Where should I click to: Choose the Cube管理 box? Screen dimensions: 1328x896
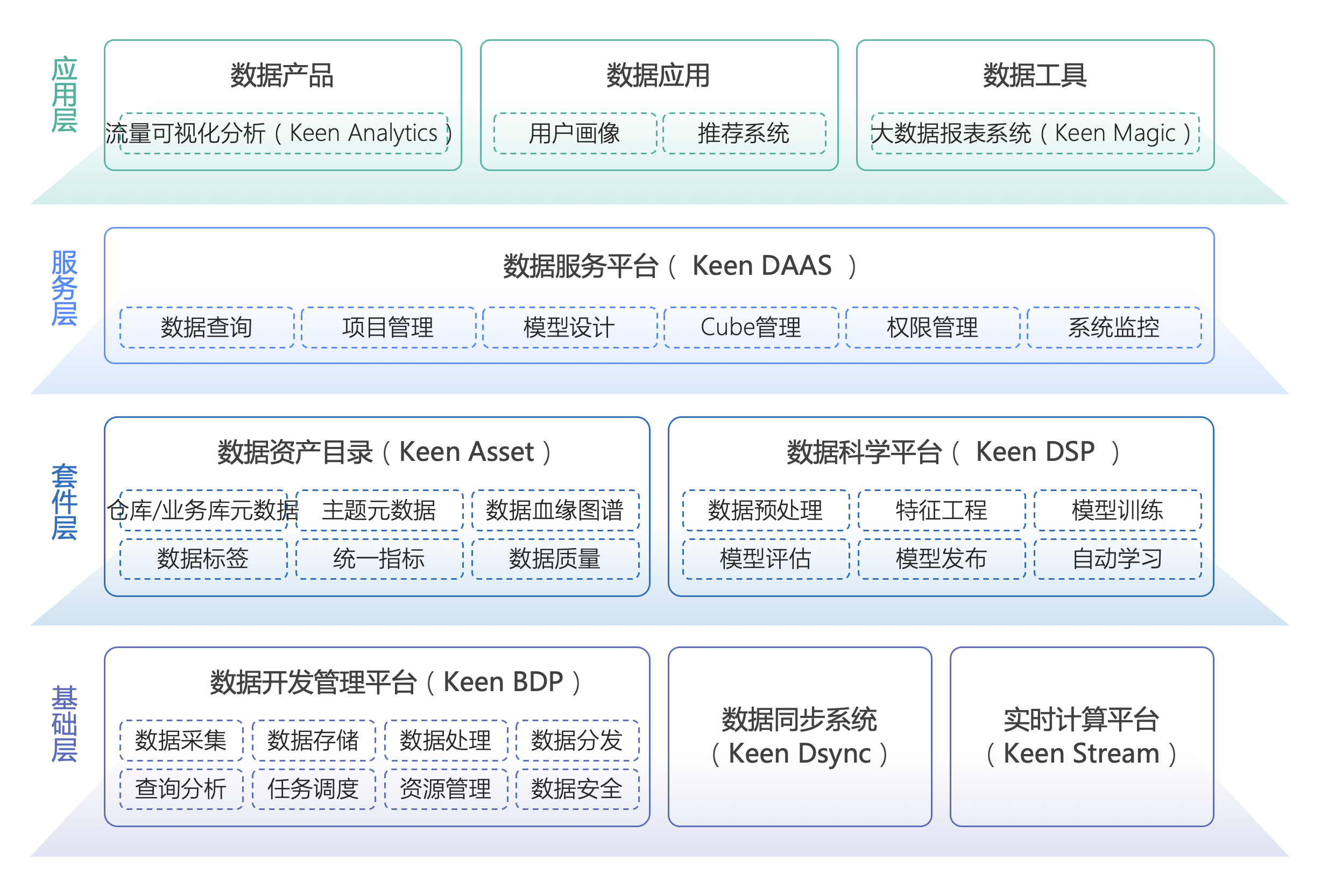click(x=751, y=327)
